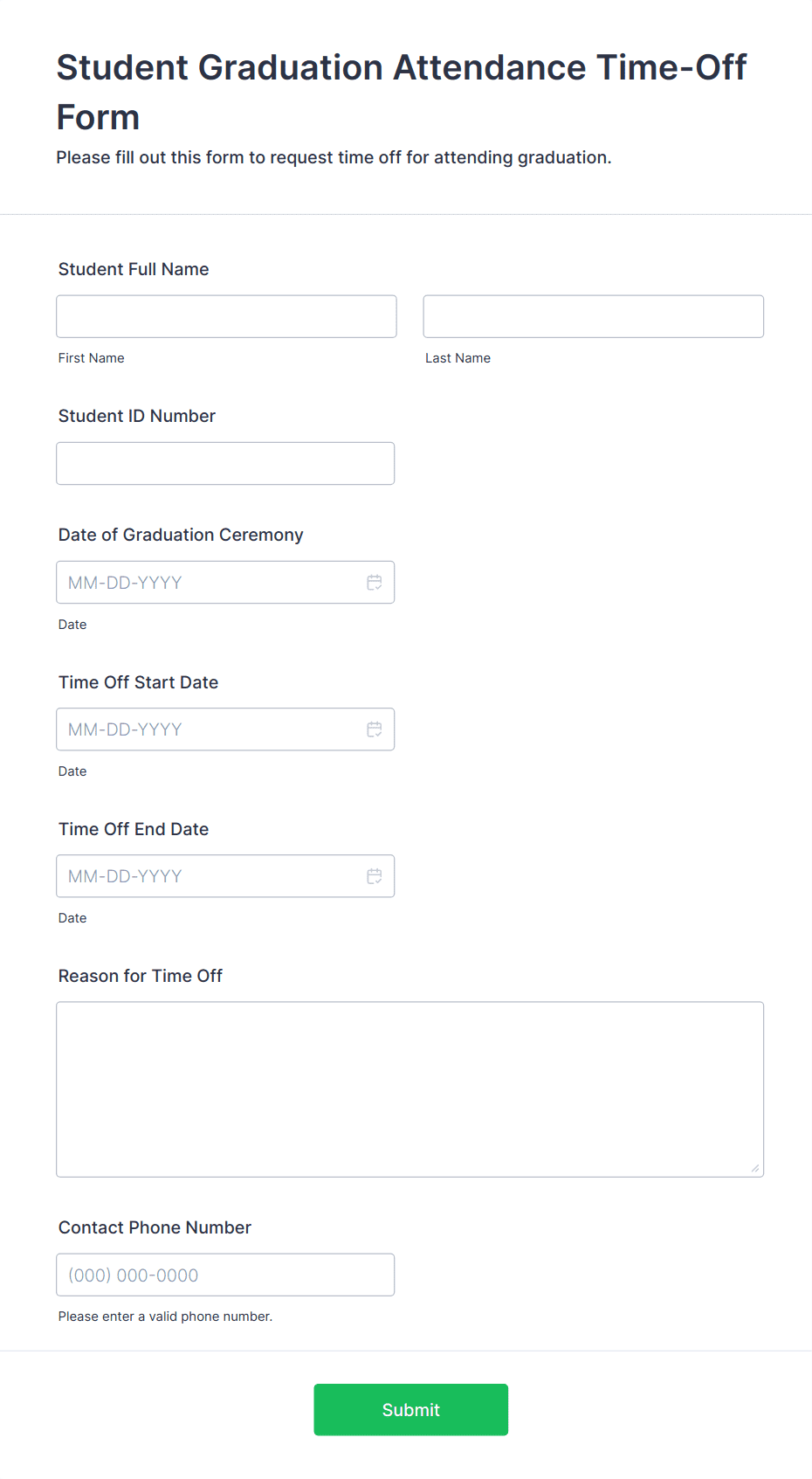This screenshot has width=812, height=1479.
Task: Submit the time-off form
Action: 410,1409
